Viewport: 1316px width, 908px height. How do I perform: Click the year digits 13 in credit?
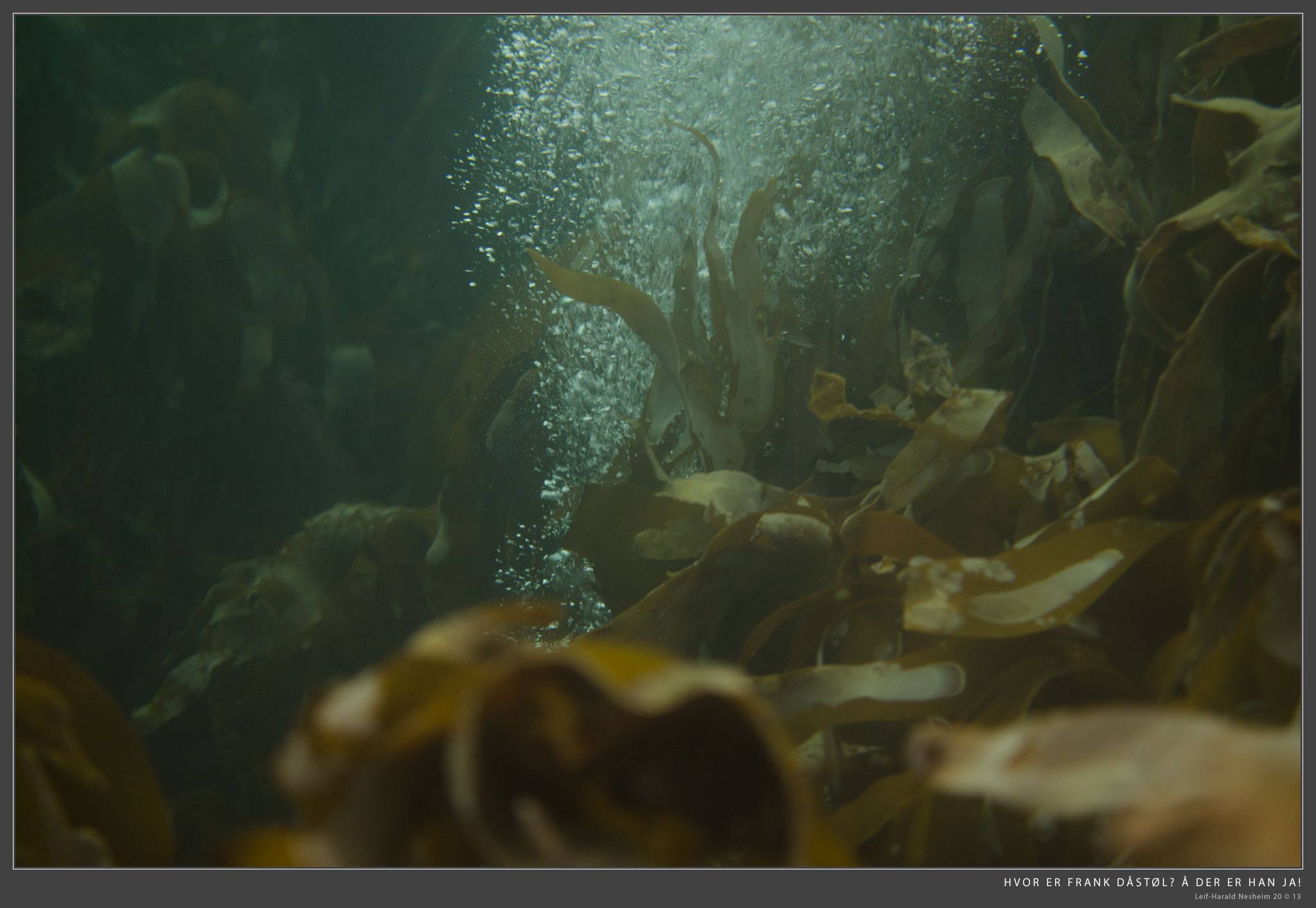1297,896
